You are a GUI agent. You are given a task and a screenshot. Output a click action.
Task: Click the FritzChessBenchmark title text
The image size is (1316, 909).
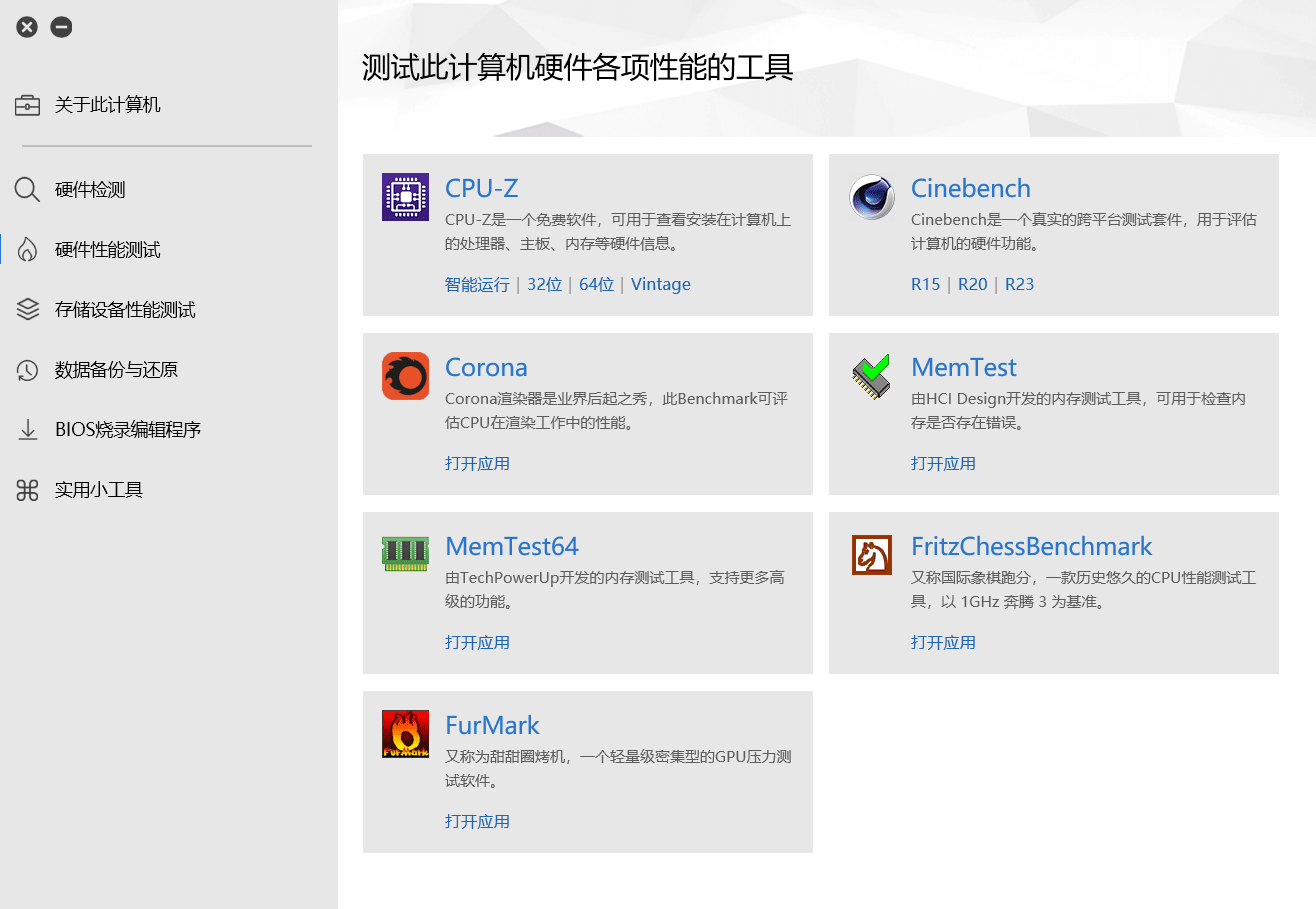pos(1032,546)
